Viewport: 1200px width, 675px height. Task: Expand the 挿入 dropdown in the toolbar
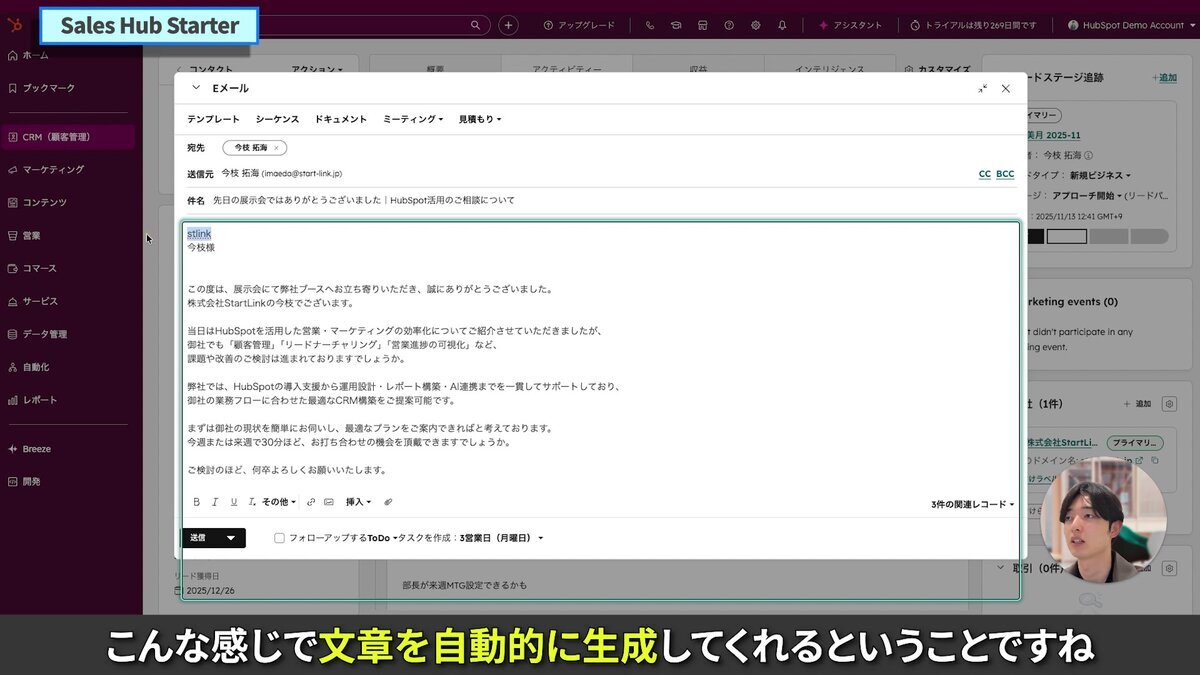coord(358,501)
